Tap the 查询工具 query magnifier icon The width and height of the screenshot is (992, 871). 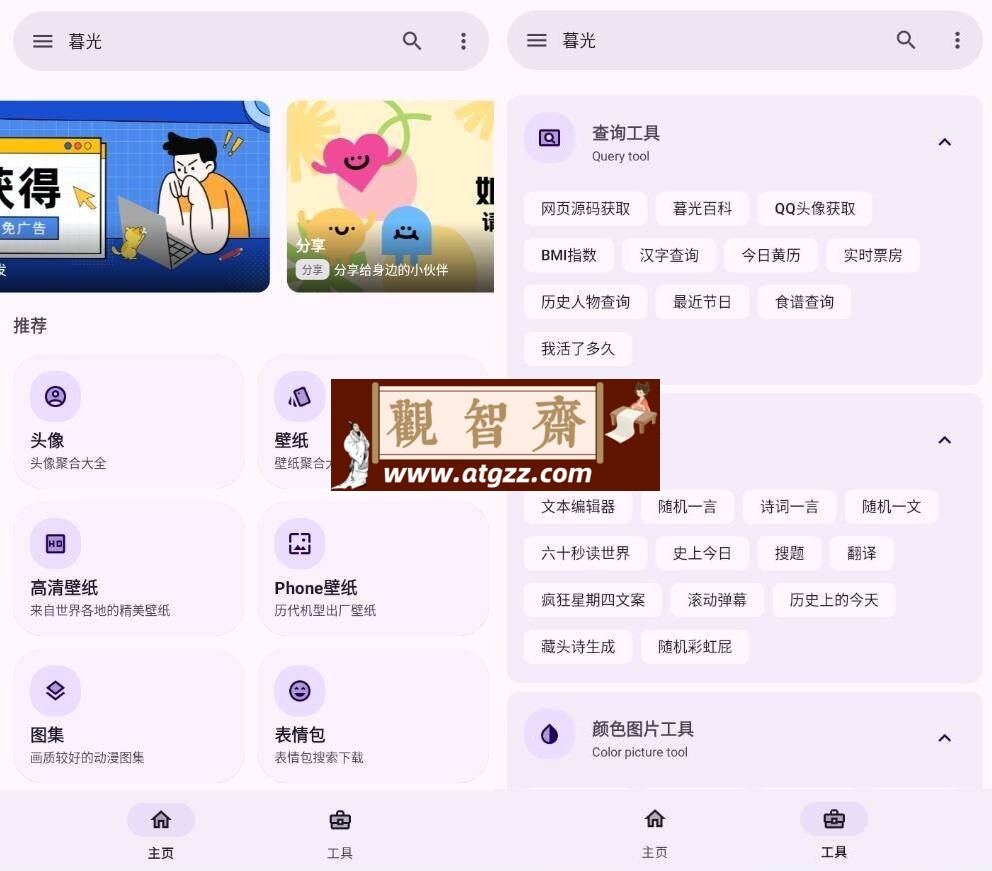[x=549, y=138]
